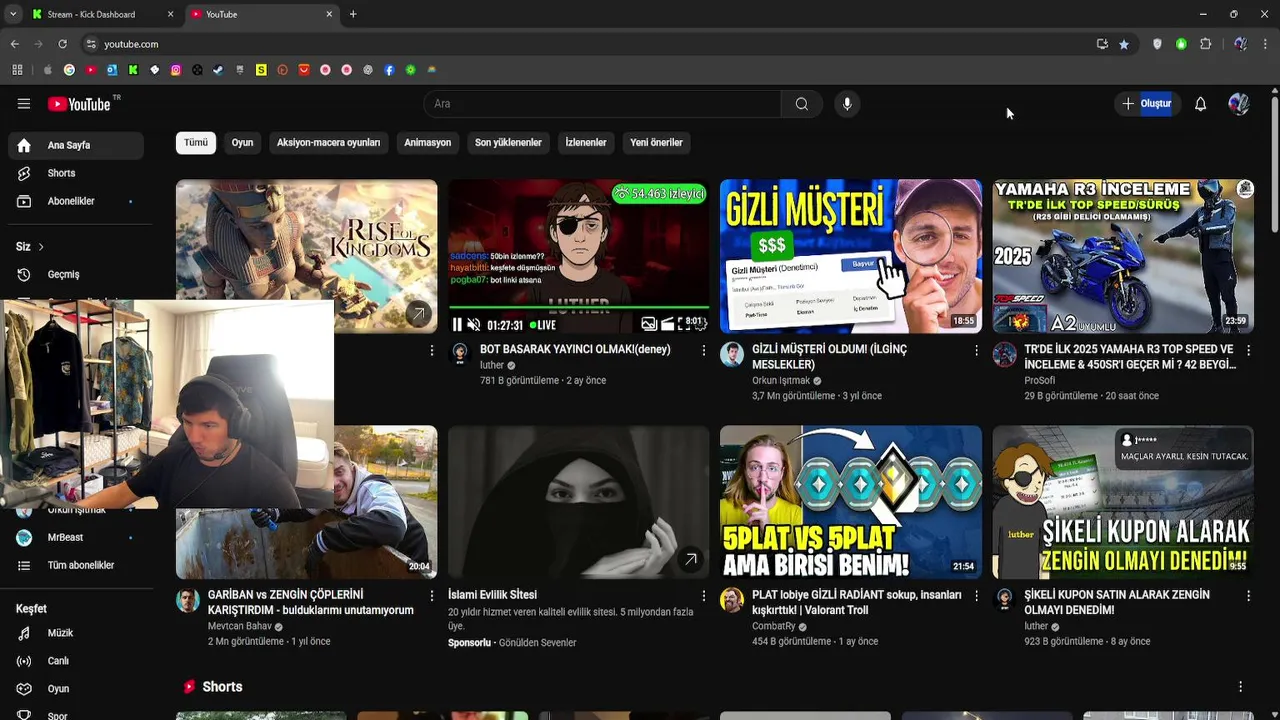This screenshot has height=720, width=1280.
Task: Open options for BOT BASARAK video
Action: 704,350
